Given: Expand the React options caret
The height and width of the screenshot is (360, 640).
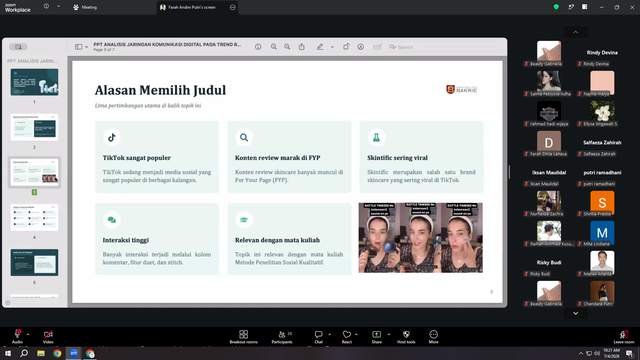Looking at the screenshot, I should coord(356,334).
